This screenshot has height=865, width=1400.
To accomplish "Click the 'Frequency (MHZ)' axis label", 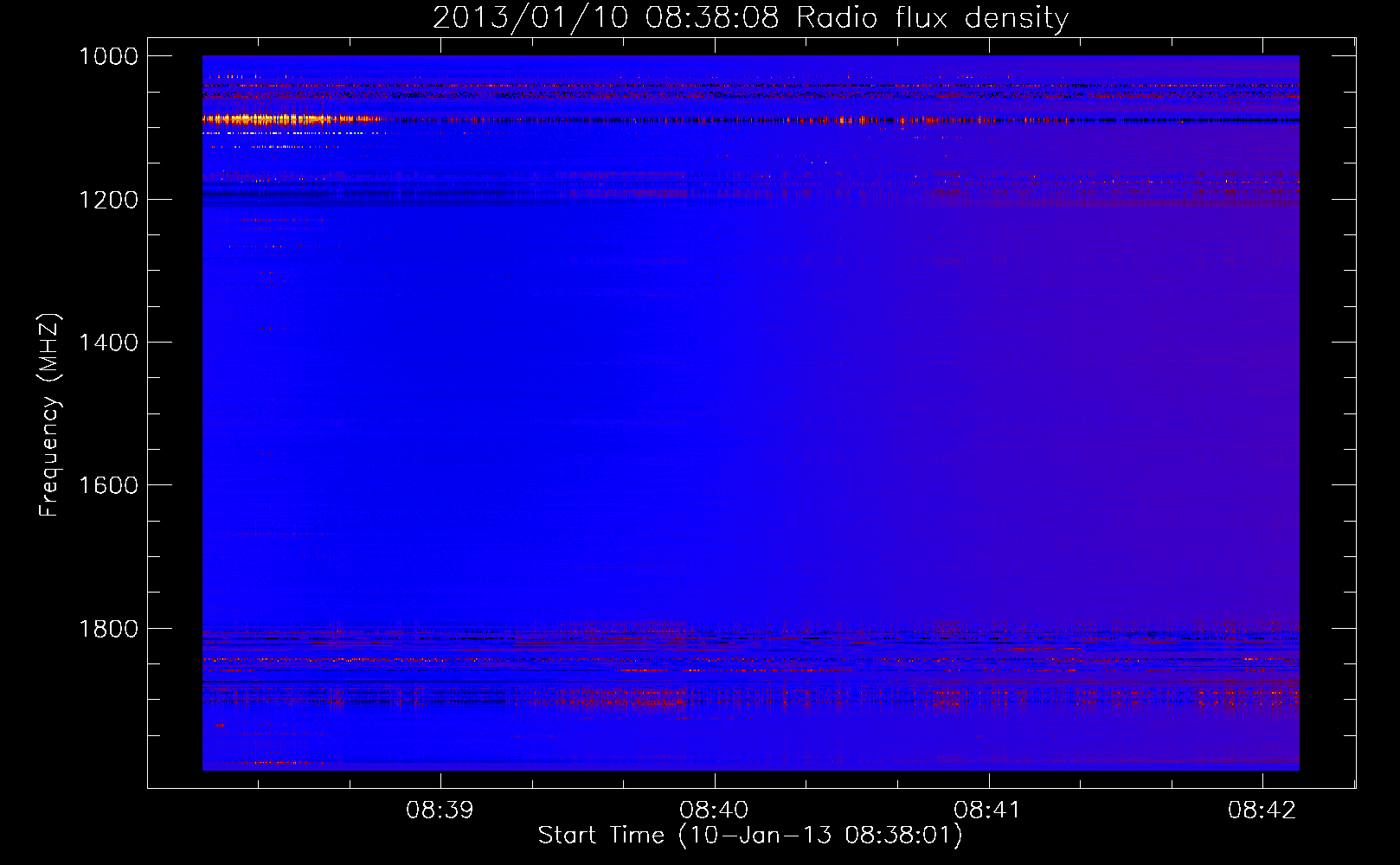I will [x=49, y=415].
